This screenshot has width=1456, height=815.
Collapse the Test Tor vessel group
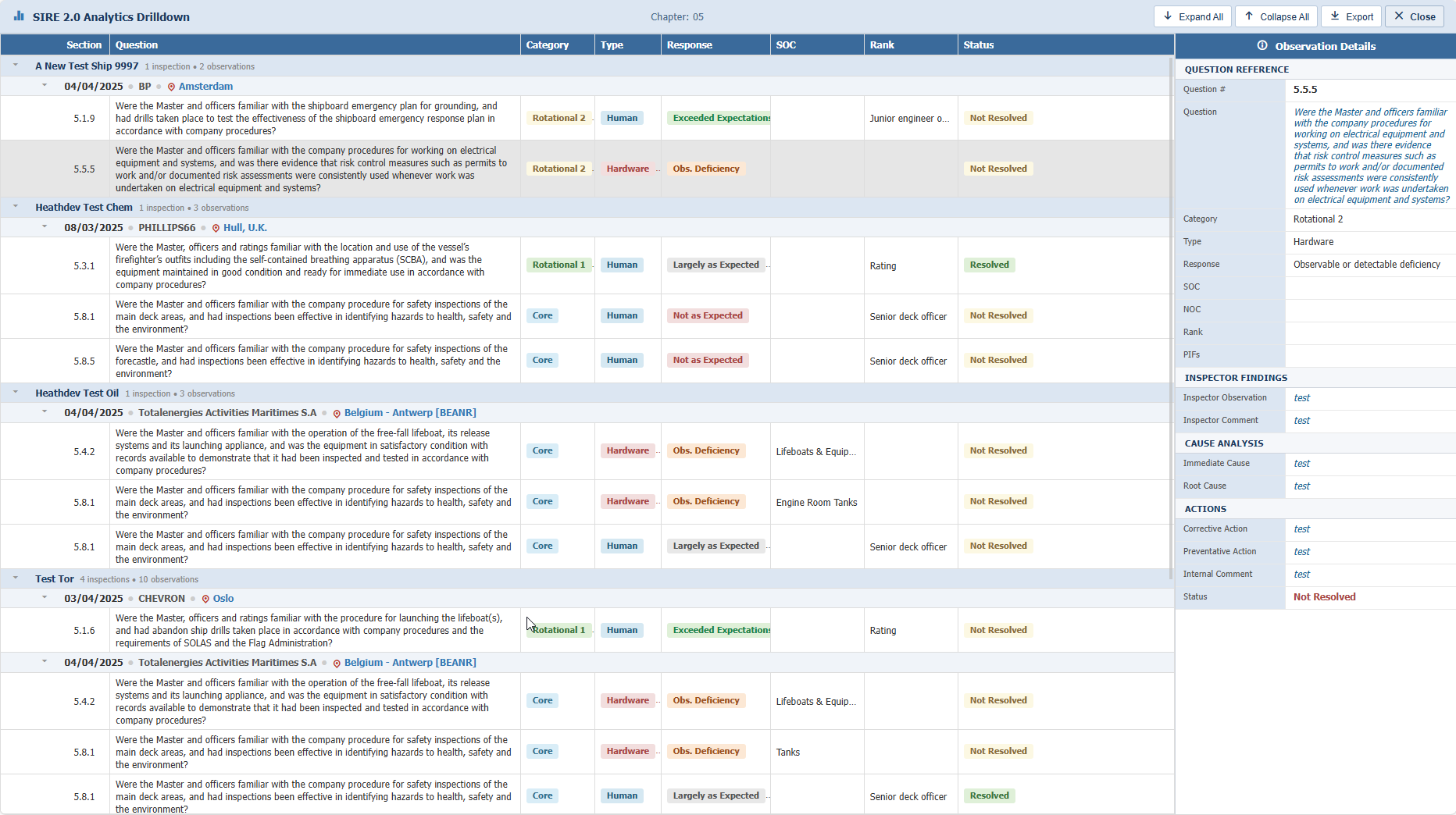click(x=16, y=578)
